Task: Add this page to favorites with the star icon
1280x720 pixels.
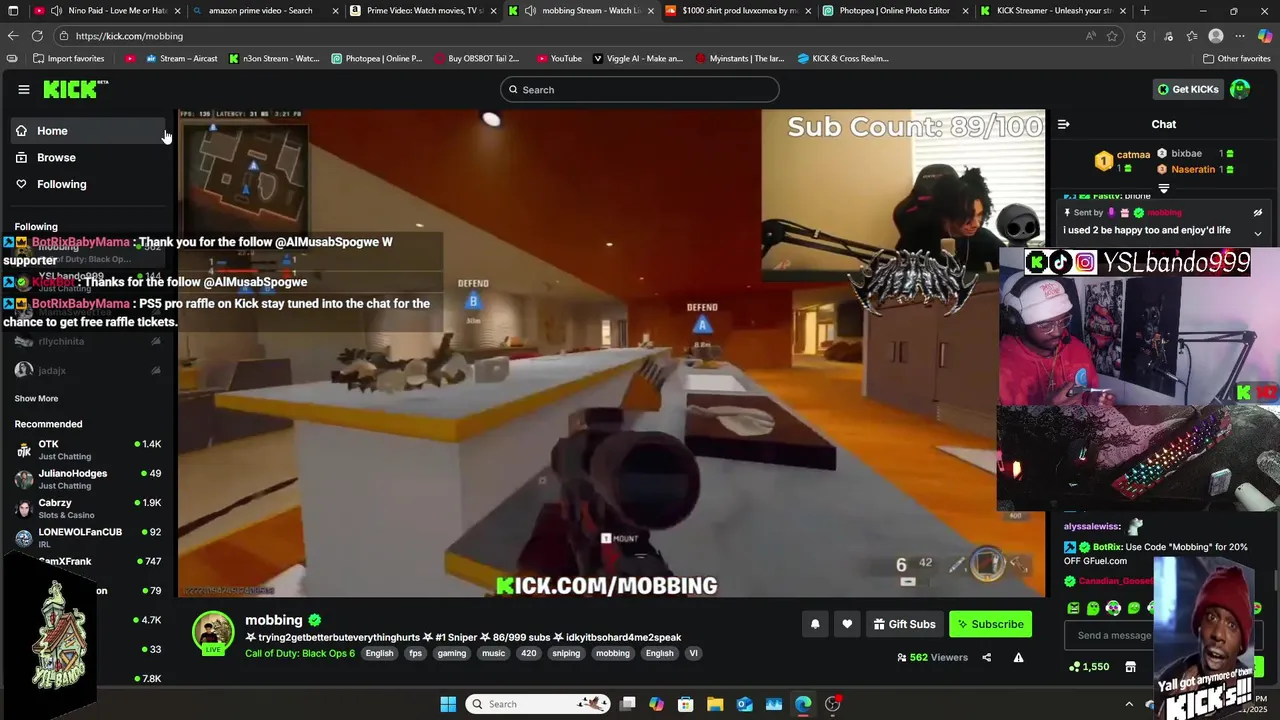Action: (1112, 36)
